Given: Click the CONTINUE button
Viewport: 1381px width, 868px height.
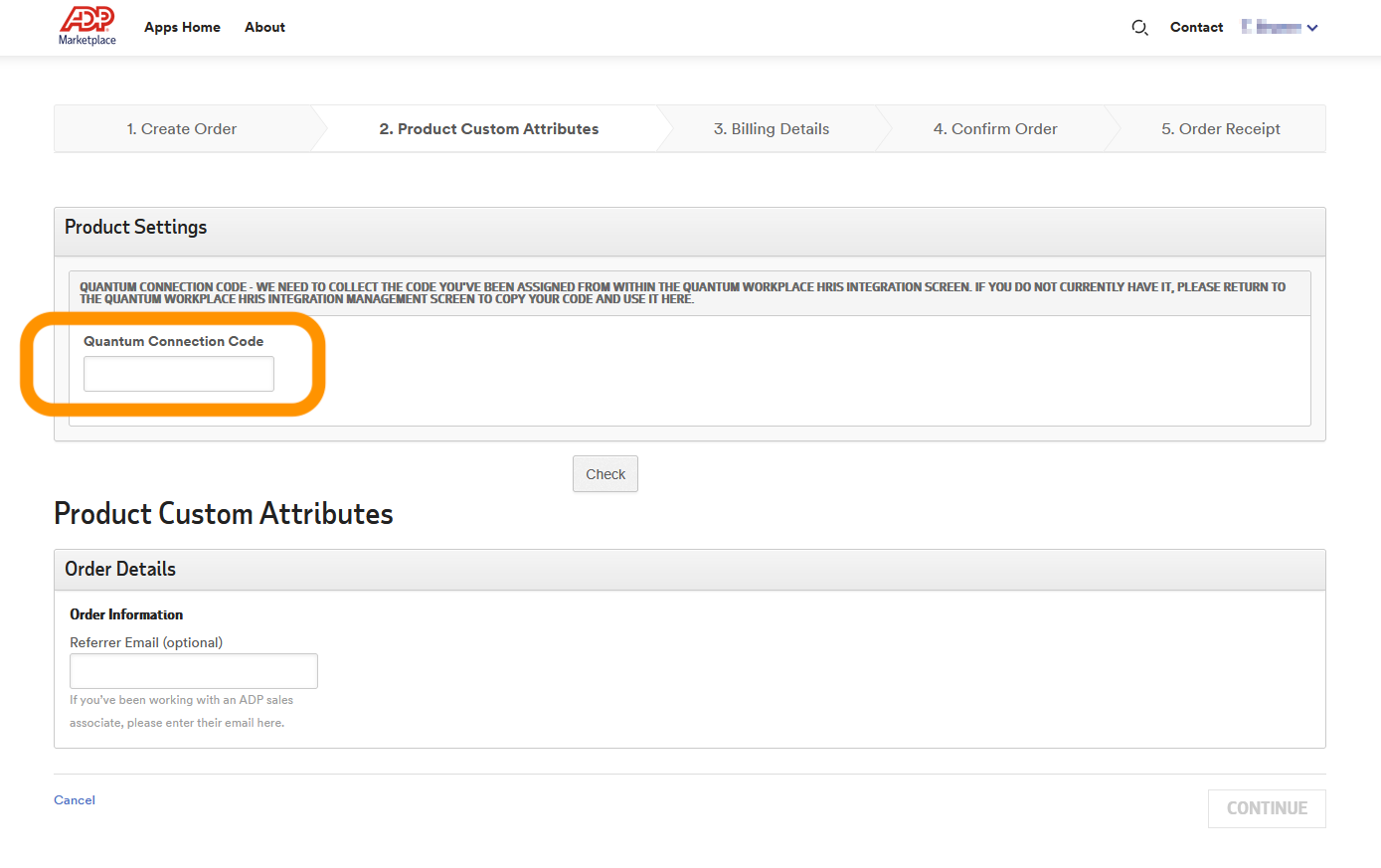Looking at the screenshot, I should (x=1267, y=808).
